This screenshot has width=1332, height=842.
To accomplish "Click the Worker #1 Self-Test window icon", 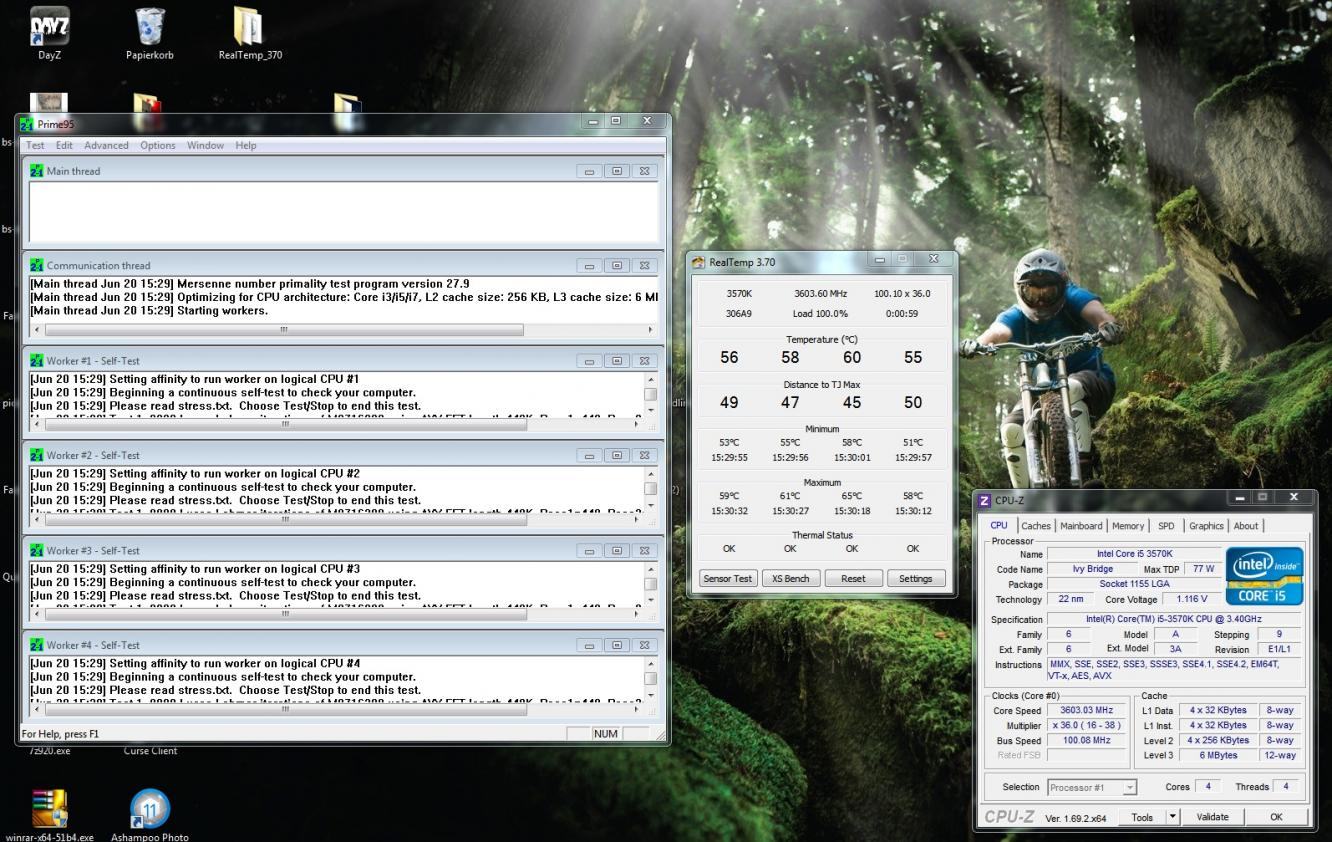I will 37,360.
